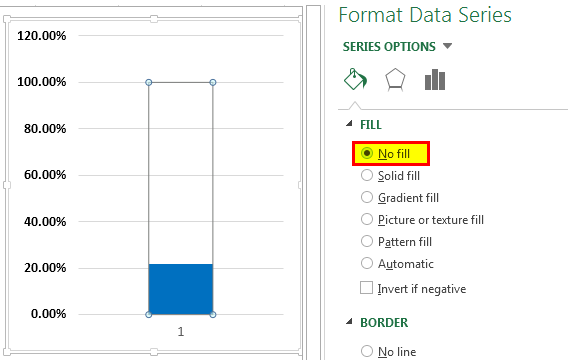The width and height of the screenshot is (568, 360).
Task: Click the empty outlined bar series
Action: point(181,173)
